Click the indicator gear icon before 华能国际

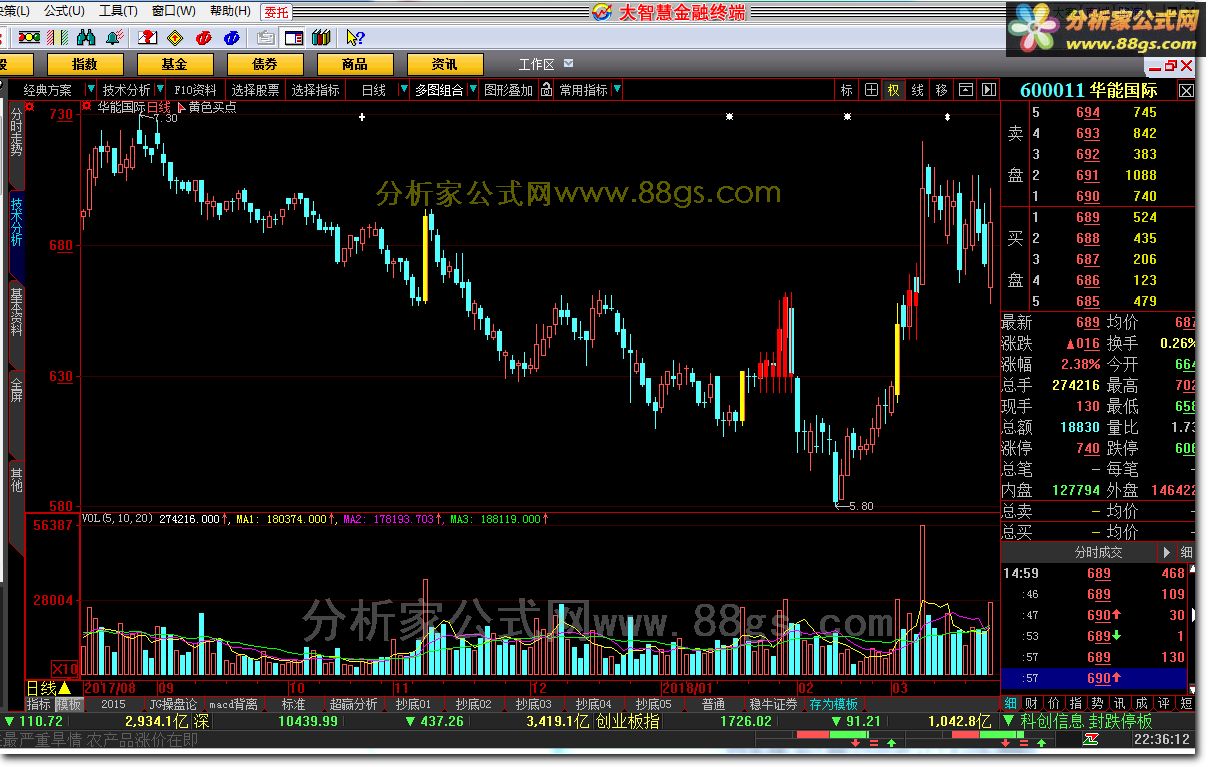click(x=87, y=106)
